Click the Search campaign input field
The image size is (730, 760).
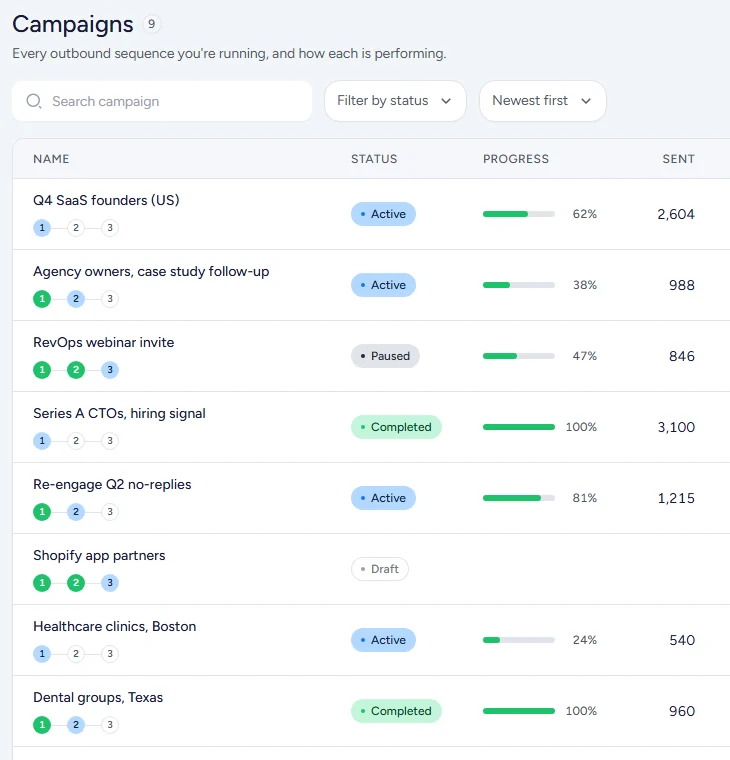[162, 101]
